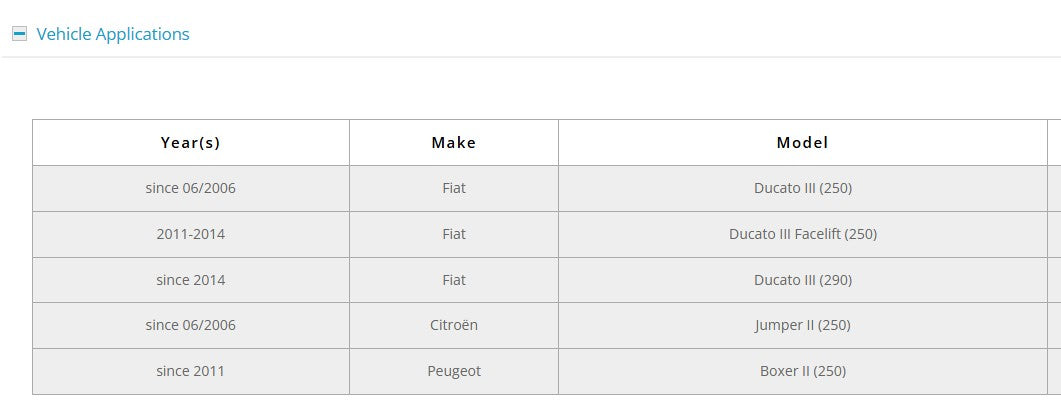Click the Citroën make cell

453,325
